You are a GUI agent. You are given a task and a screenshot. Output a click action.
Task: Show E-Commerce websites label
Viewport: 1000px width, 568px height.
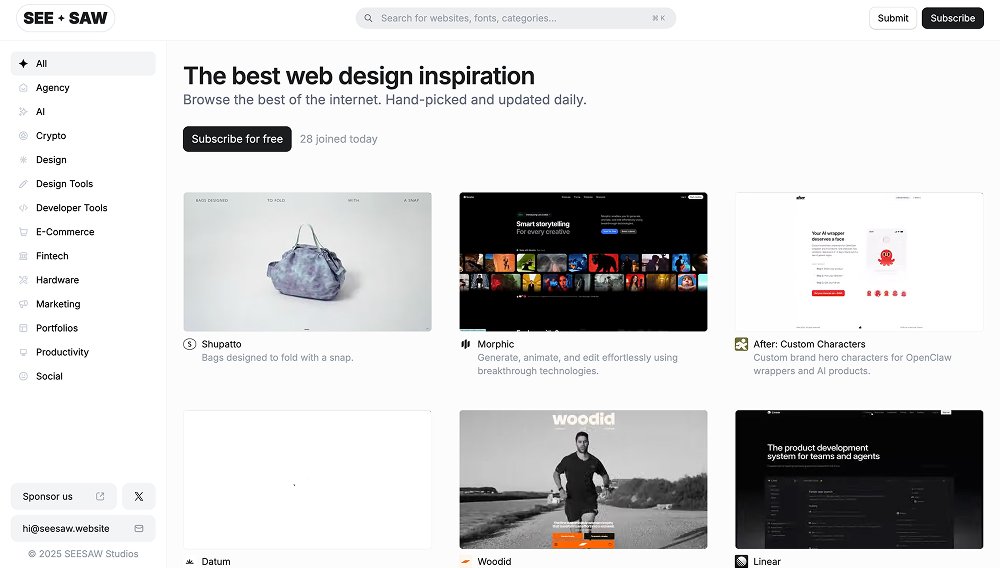coord(65,232)
